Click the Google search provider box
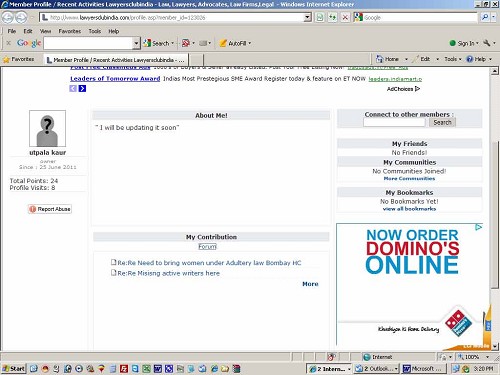The height and width of the screenshot is (375, 500). pos(419,17)
